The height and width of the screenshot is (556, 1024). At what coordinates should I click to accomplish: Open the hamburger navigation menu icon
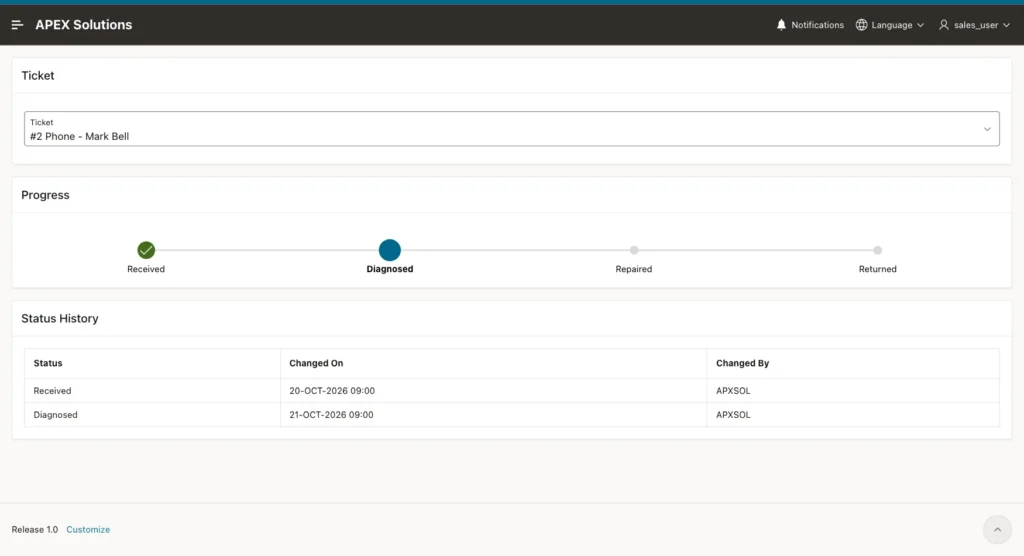click(17, 25)
